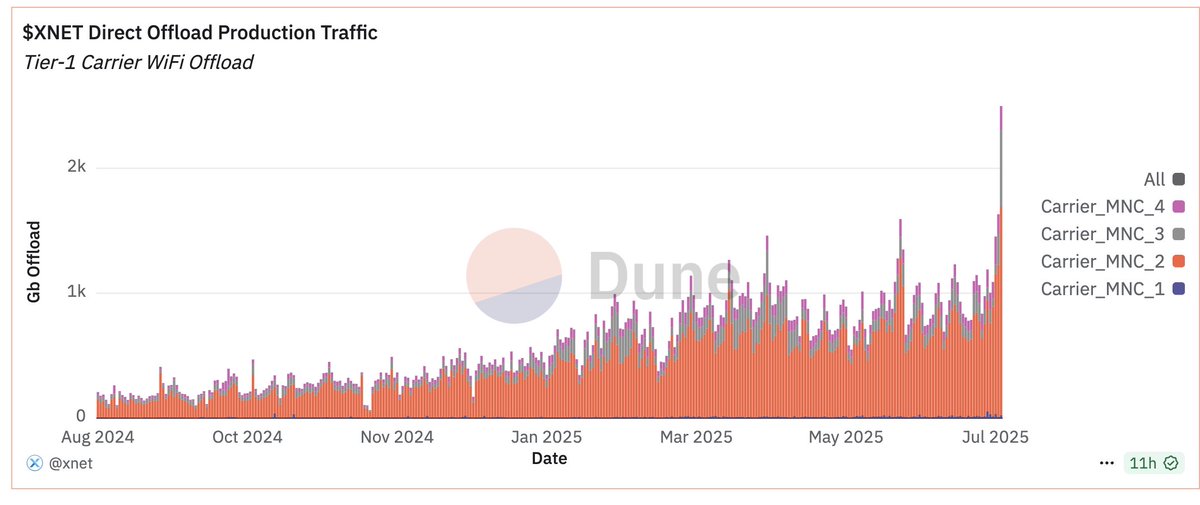Click the Jan 2025 axis label
The image size is (1200, 505).
546,437
